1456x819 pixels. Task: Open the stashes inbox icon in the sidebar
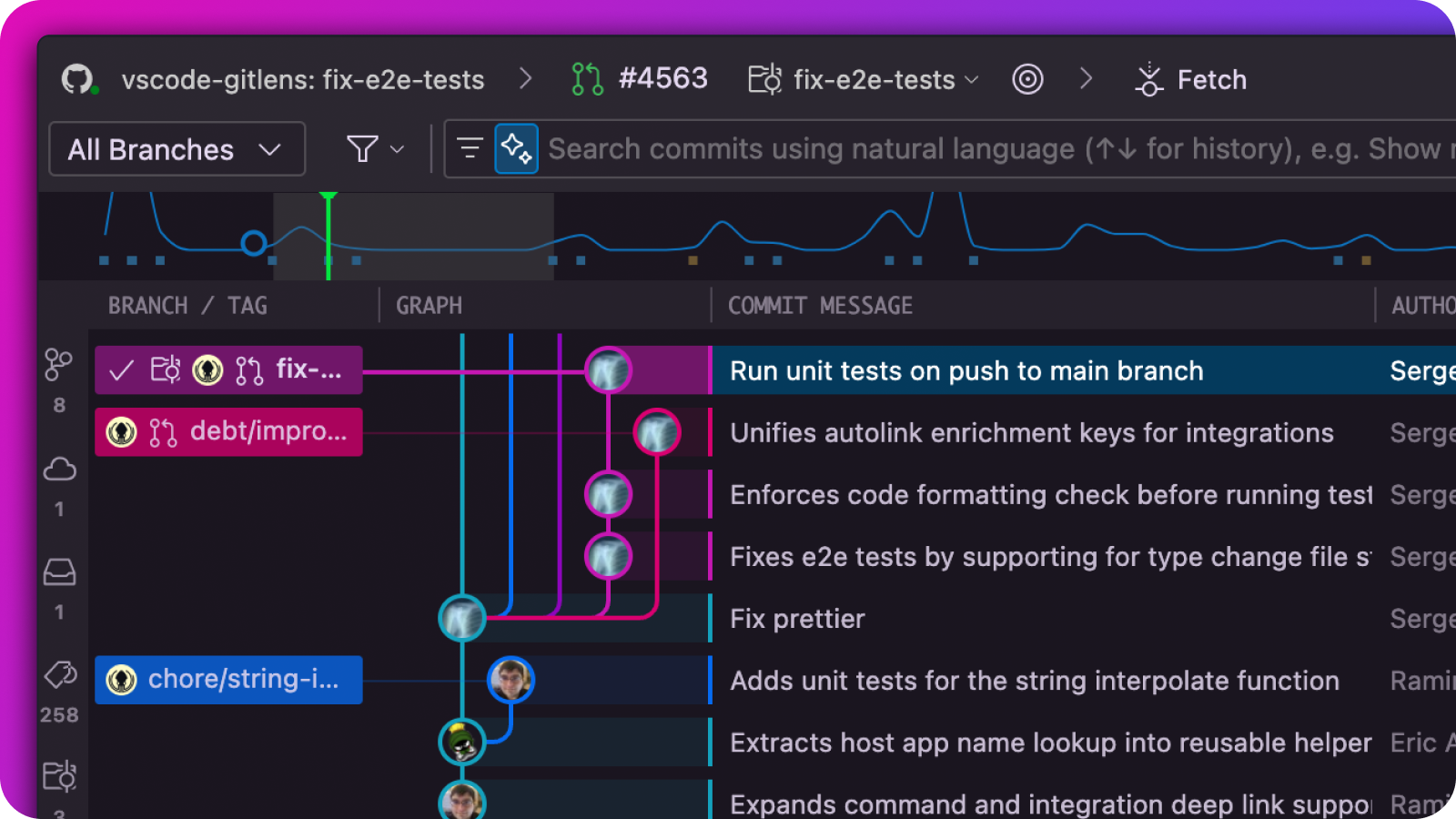pyautogui.click(x=58, y=571)
